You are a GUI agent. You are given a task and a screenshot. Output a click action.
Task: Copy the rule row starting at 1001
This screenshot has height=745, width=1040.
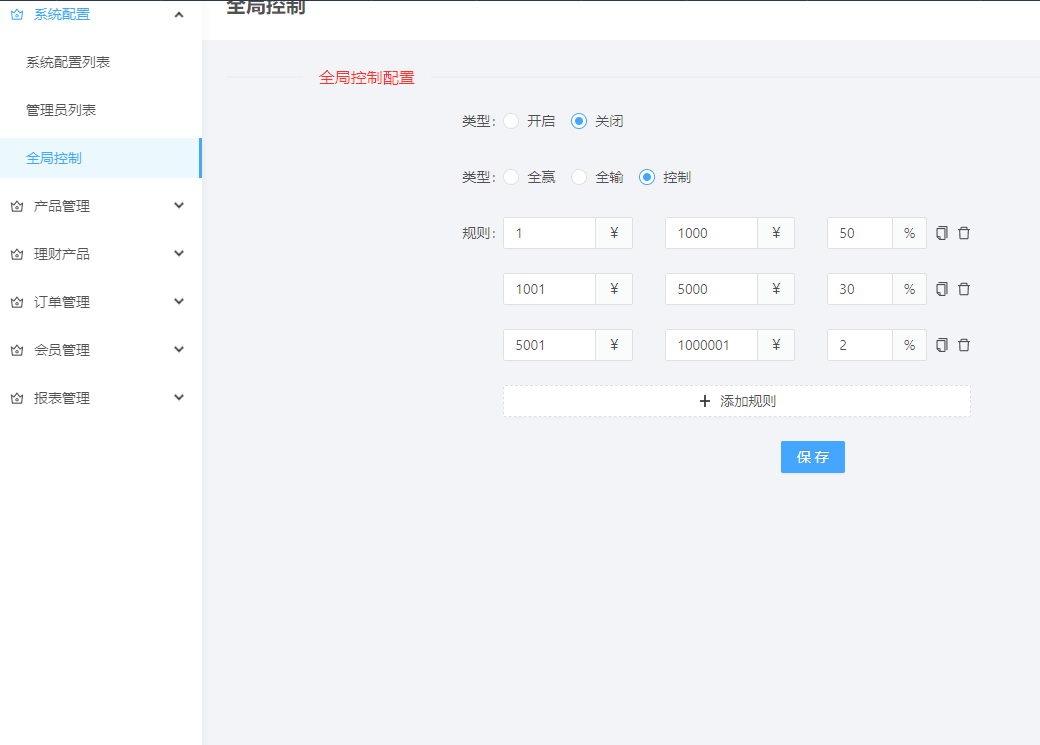941,289
